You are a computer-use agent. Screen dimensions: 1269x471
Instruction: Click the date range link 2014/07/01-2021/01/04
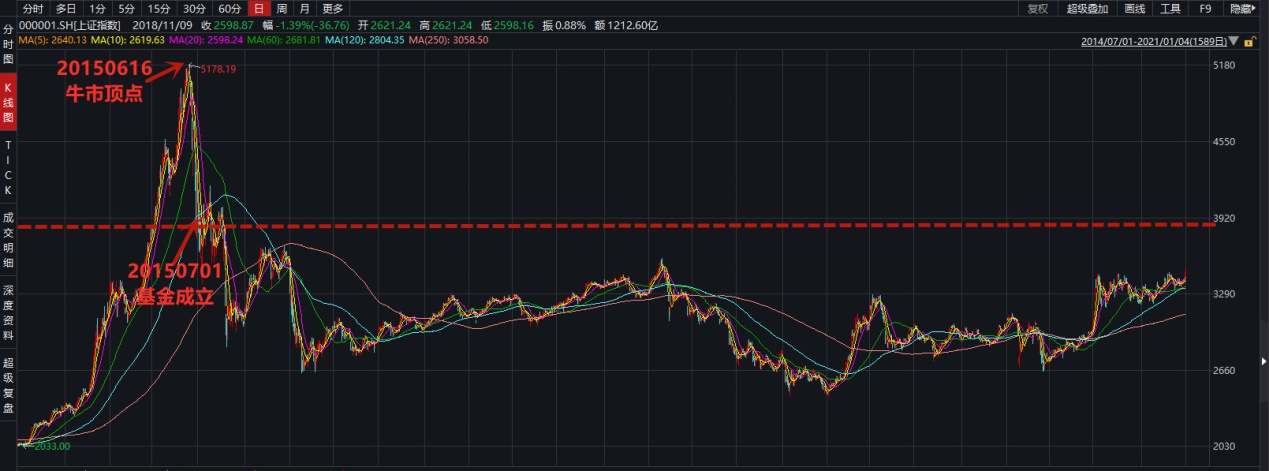pos(1155,42)
